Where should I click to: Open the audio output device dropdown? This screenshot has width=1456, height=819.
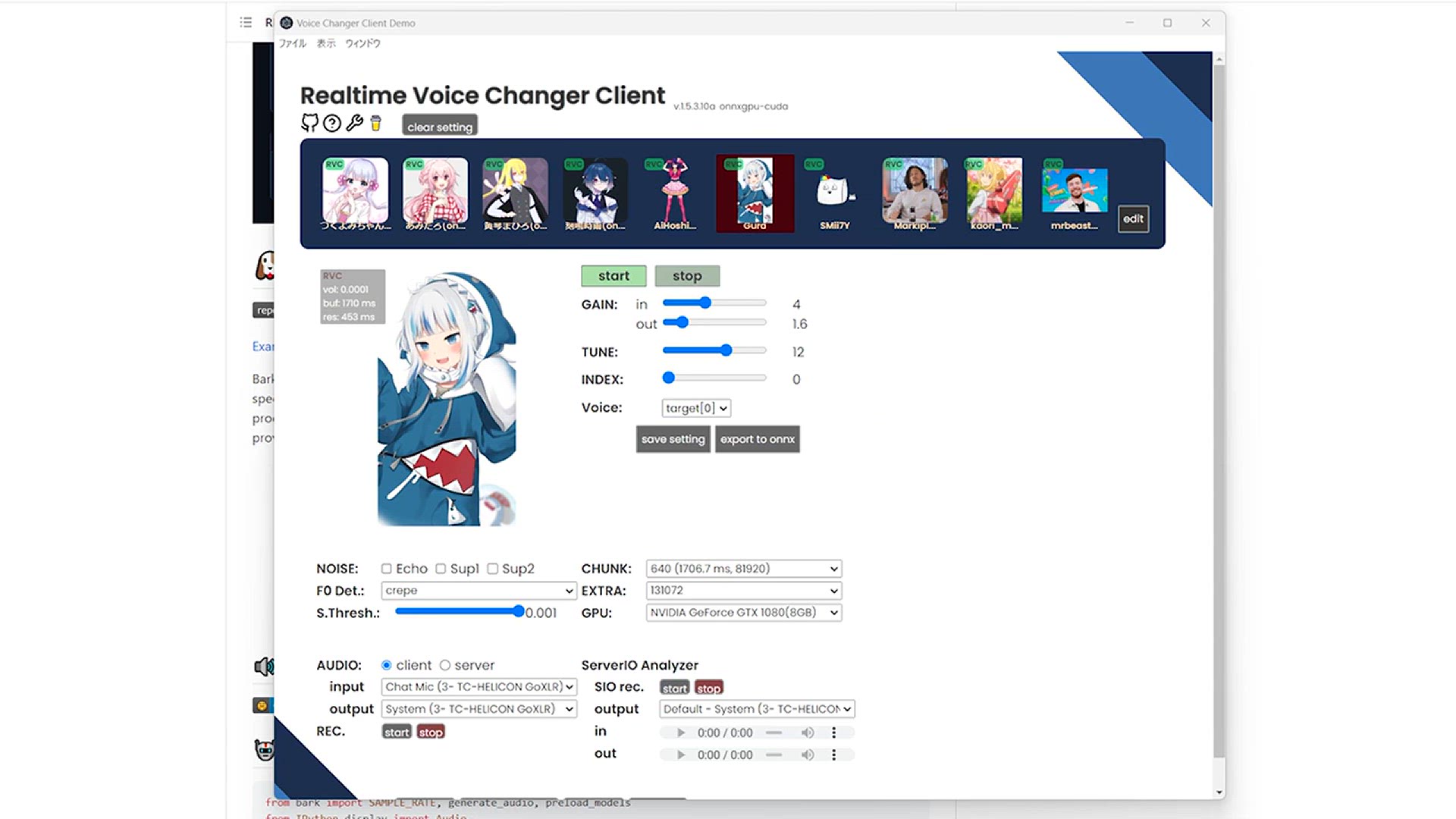tap(479, 709)
